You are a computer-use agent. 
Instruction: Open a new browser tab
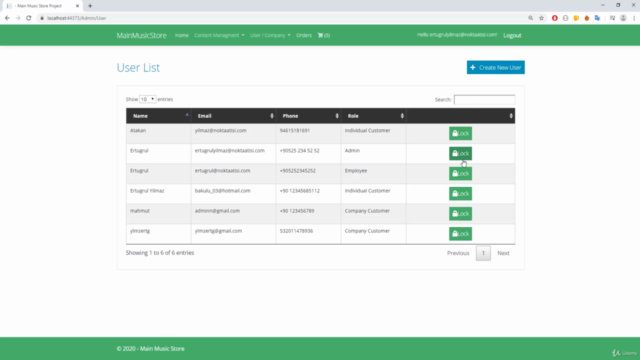[x=90, y=6]
